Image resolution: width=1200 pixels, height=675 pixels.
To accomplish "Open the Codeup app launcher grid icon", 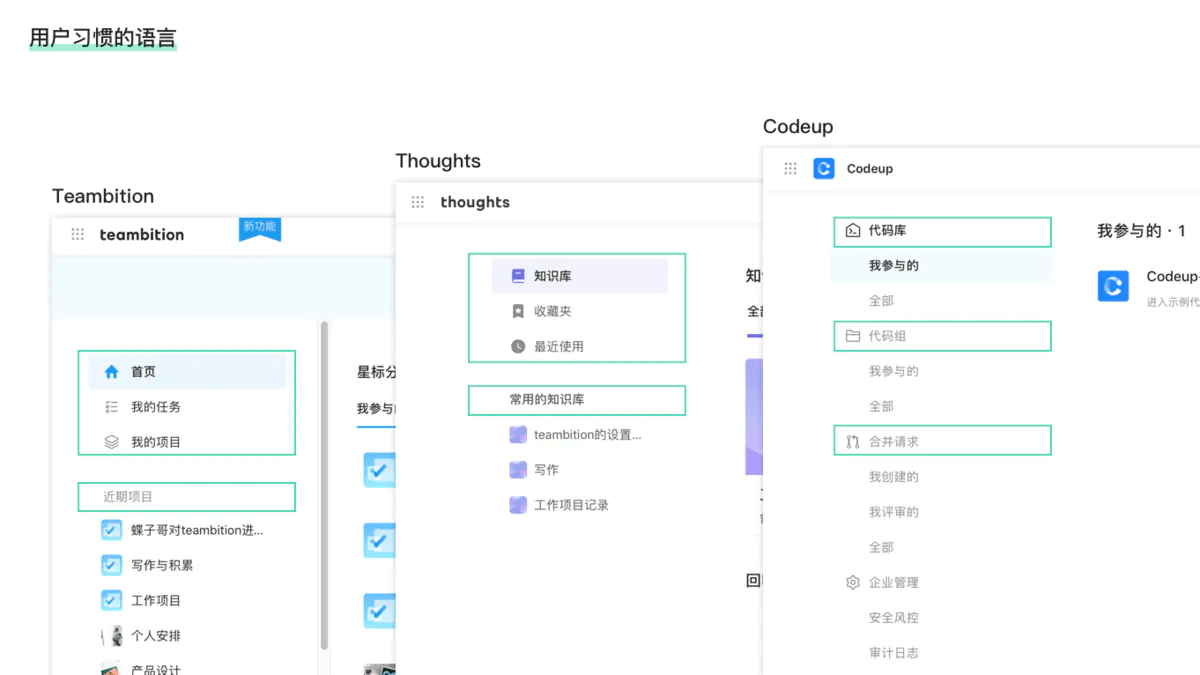I will click(790, 169).
